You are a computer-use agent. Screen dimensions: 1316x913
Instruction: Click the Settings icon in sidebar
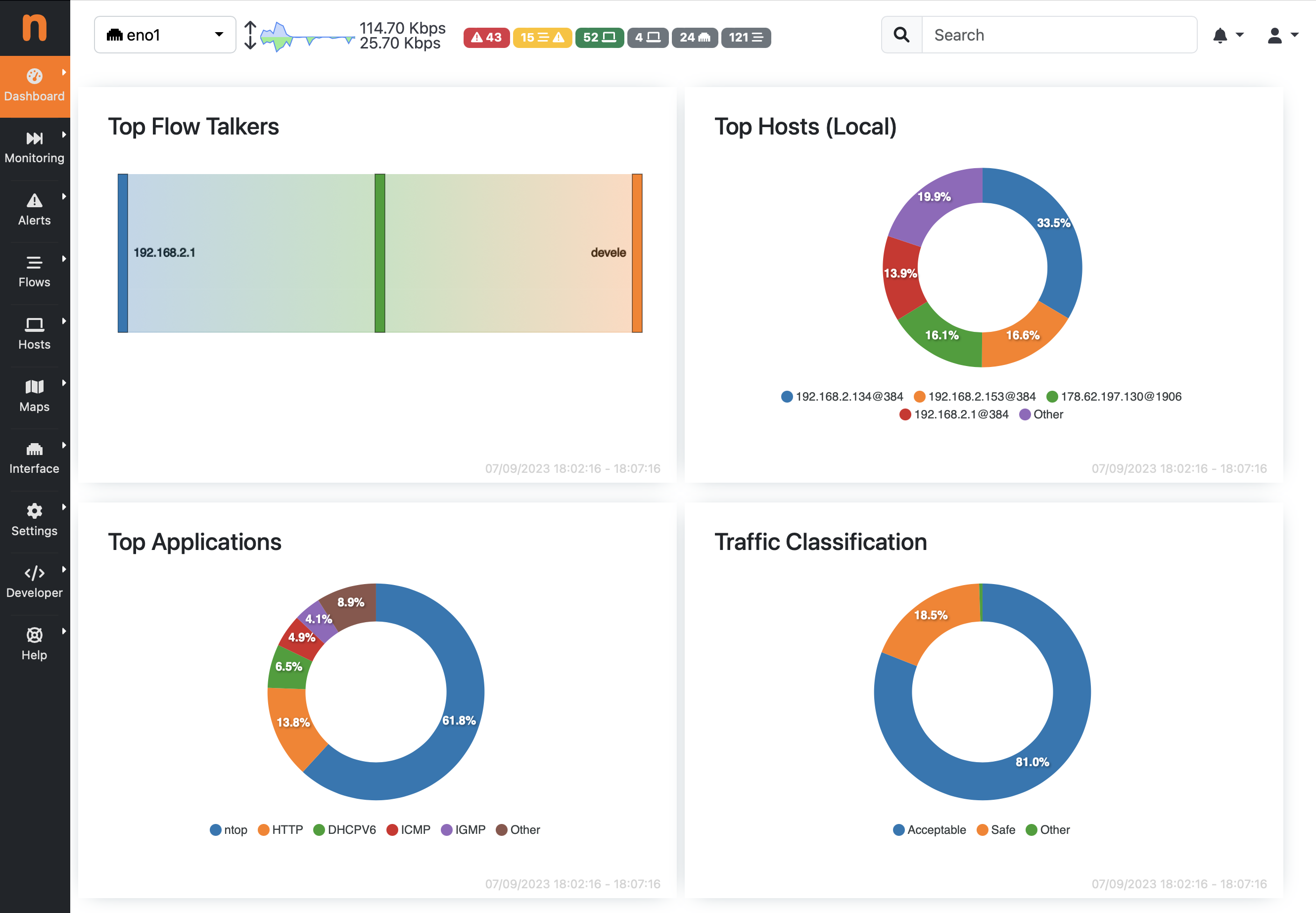coord(34,510)
